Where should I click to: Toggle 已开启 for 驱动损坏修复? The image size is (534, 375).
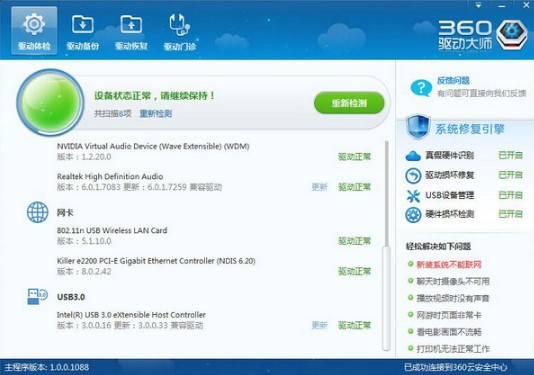pyautogui.click(x=510, y=175)
